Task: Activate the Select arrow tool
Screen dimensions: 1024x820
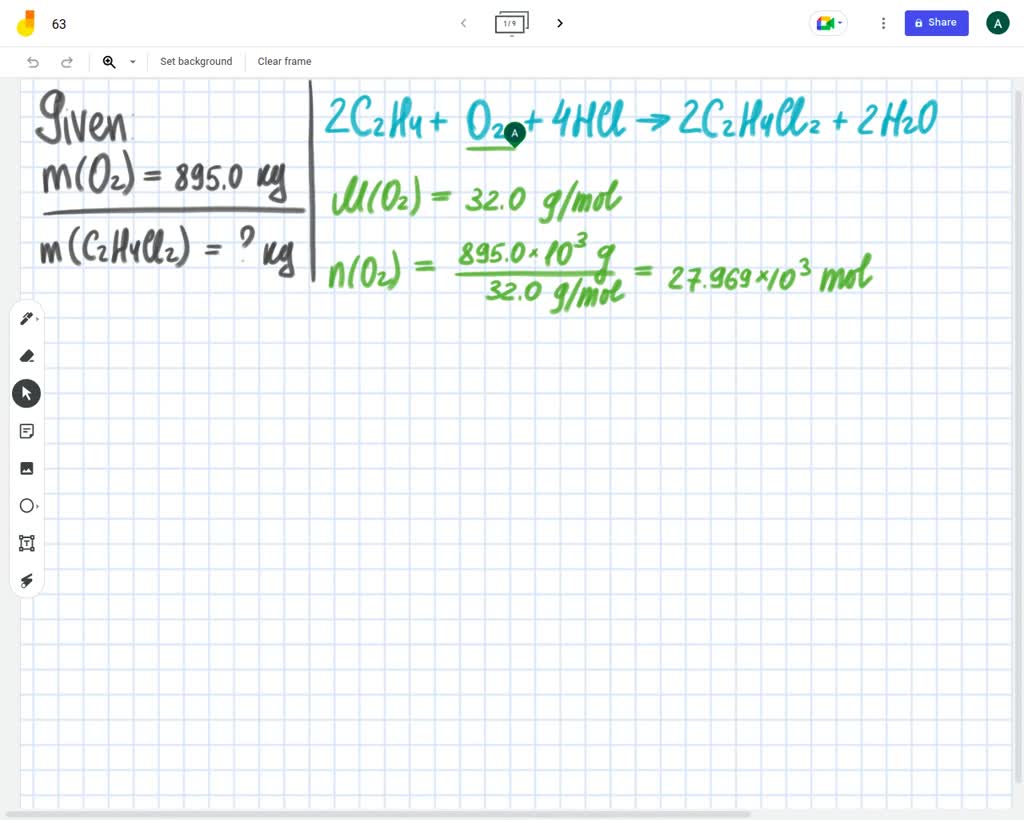Action: [x=26, y=392]
